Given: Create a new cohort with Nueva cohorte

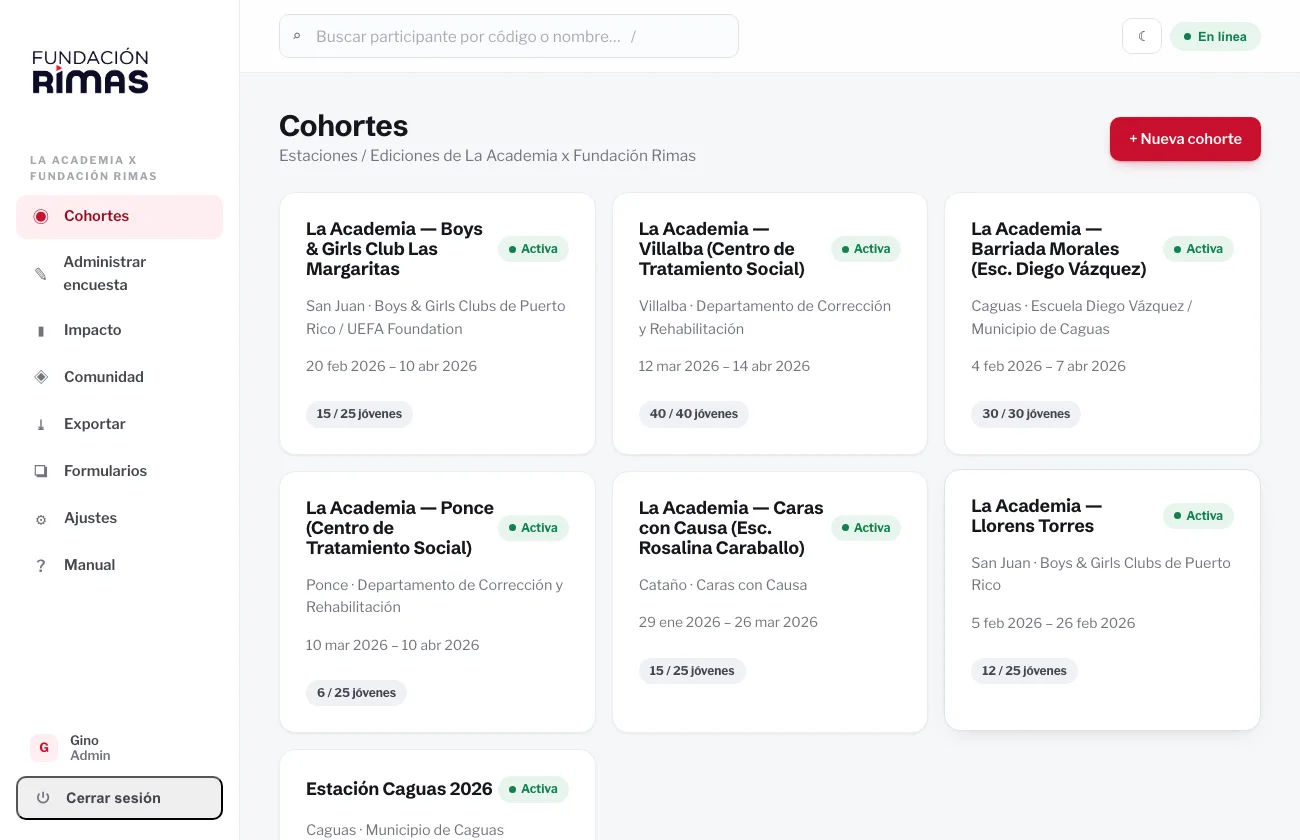Looking at the screenshot, I should click(x=1185, y=139).
